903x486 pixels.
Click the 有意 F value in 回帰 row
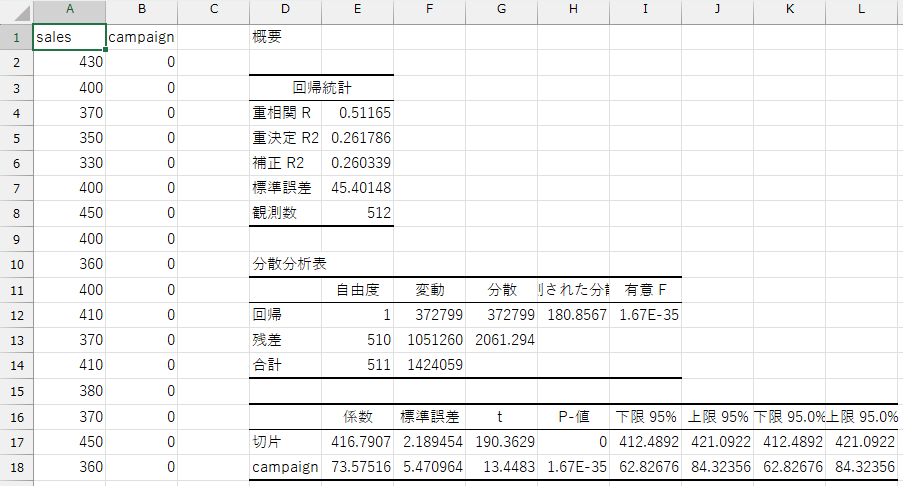click(x=645, y=314)
